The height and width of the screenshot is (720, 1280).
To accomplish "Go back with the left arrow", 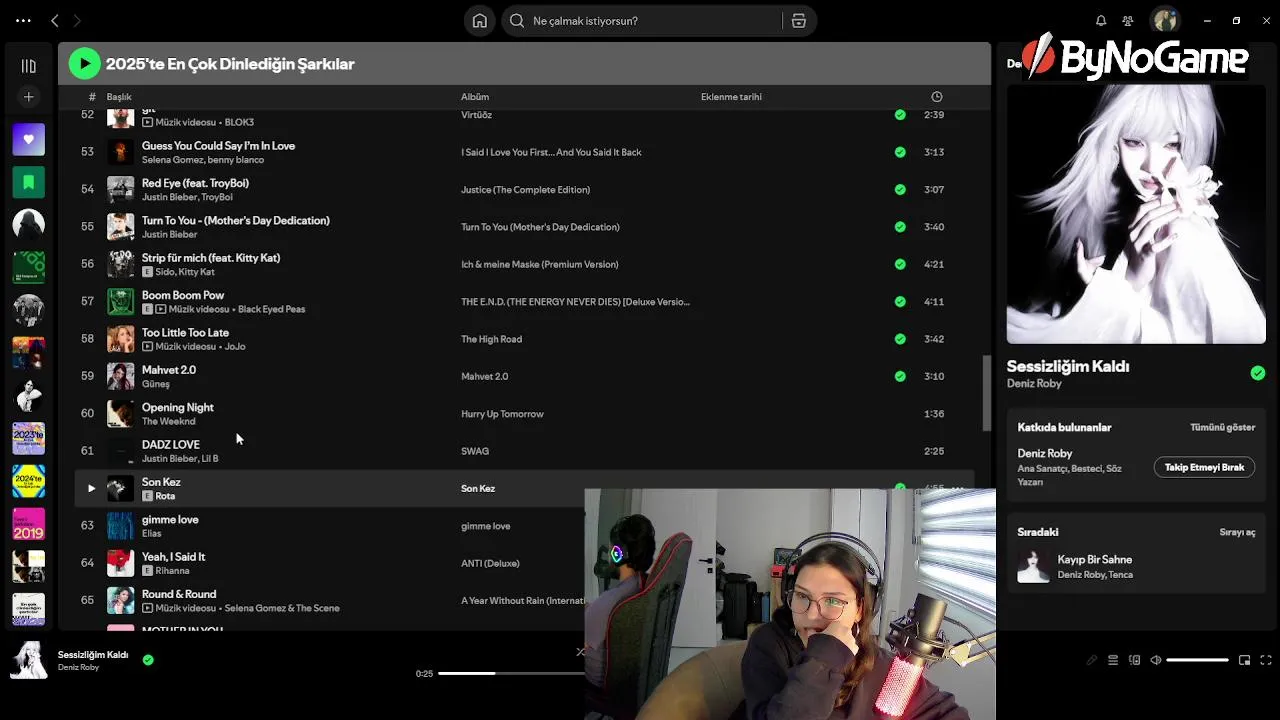I will click(x=55, y=21).
